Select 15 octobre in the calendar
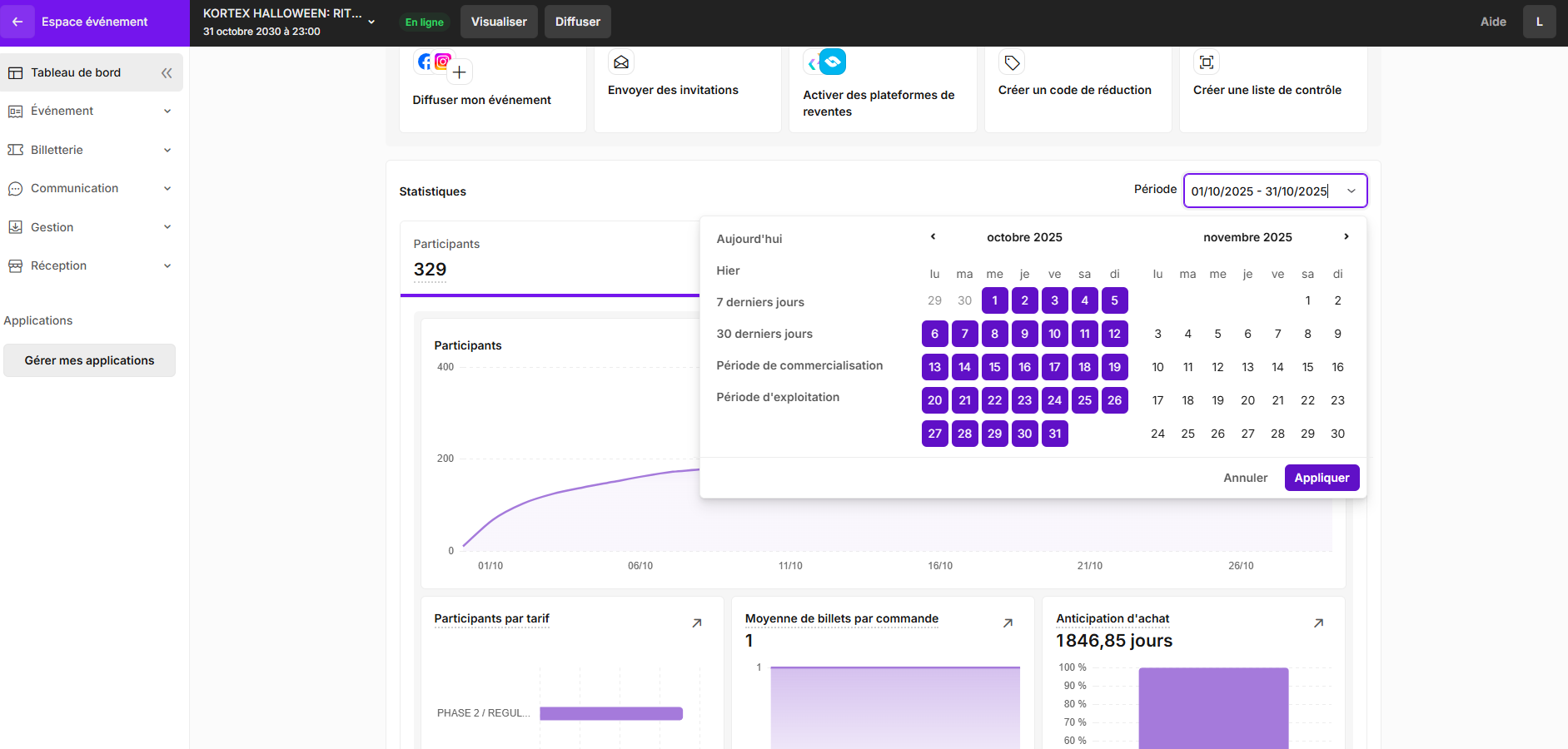Viewport: 1568px width, 749px height. (x=995, y=367)
